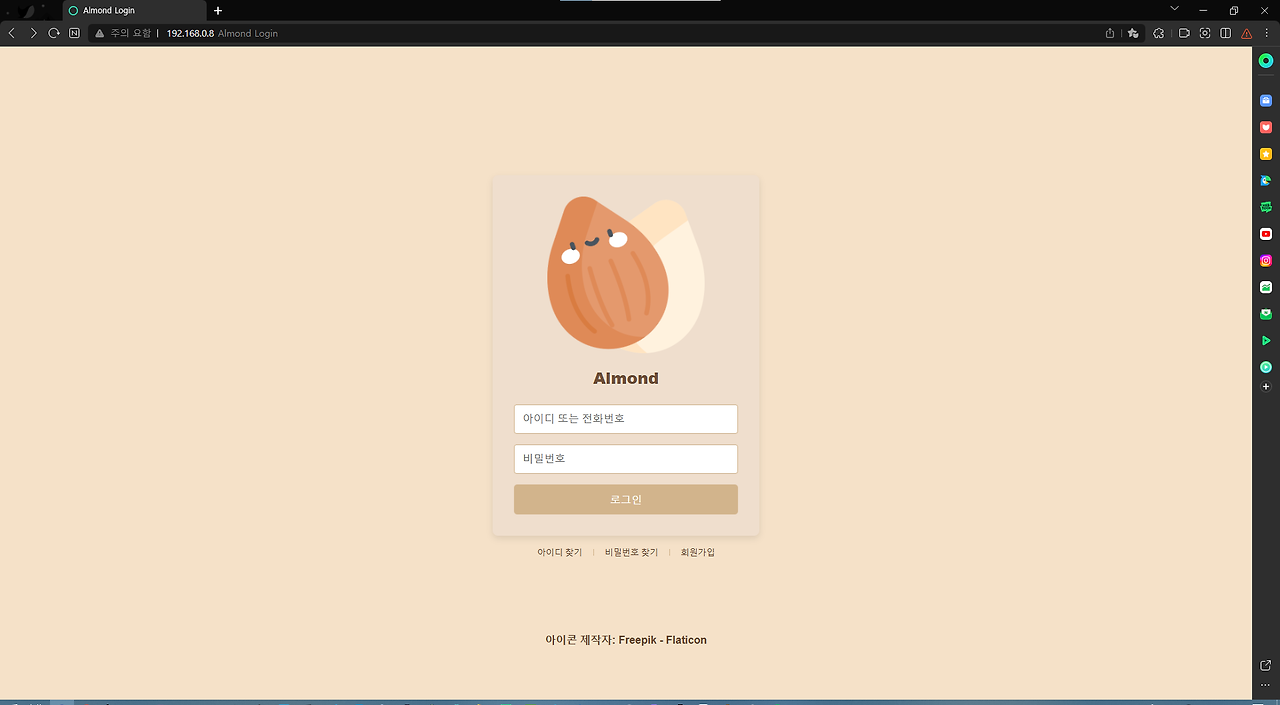
Task: Open the 회원가입 sign-up link
Action: pos(698,552)
